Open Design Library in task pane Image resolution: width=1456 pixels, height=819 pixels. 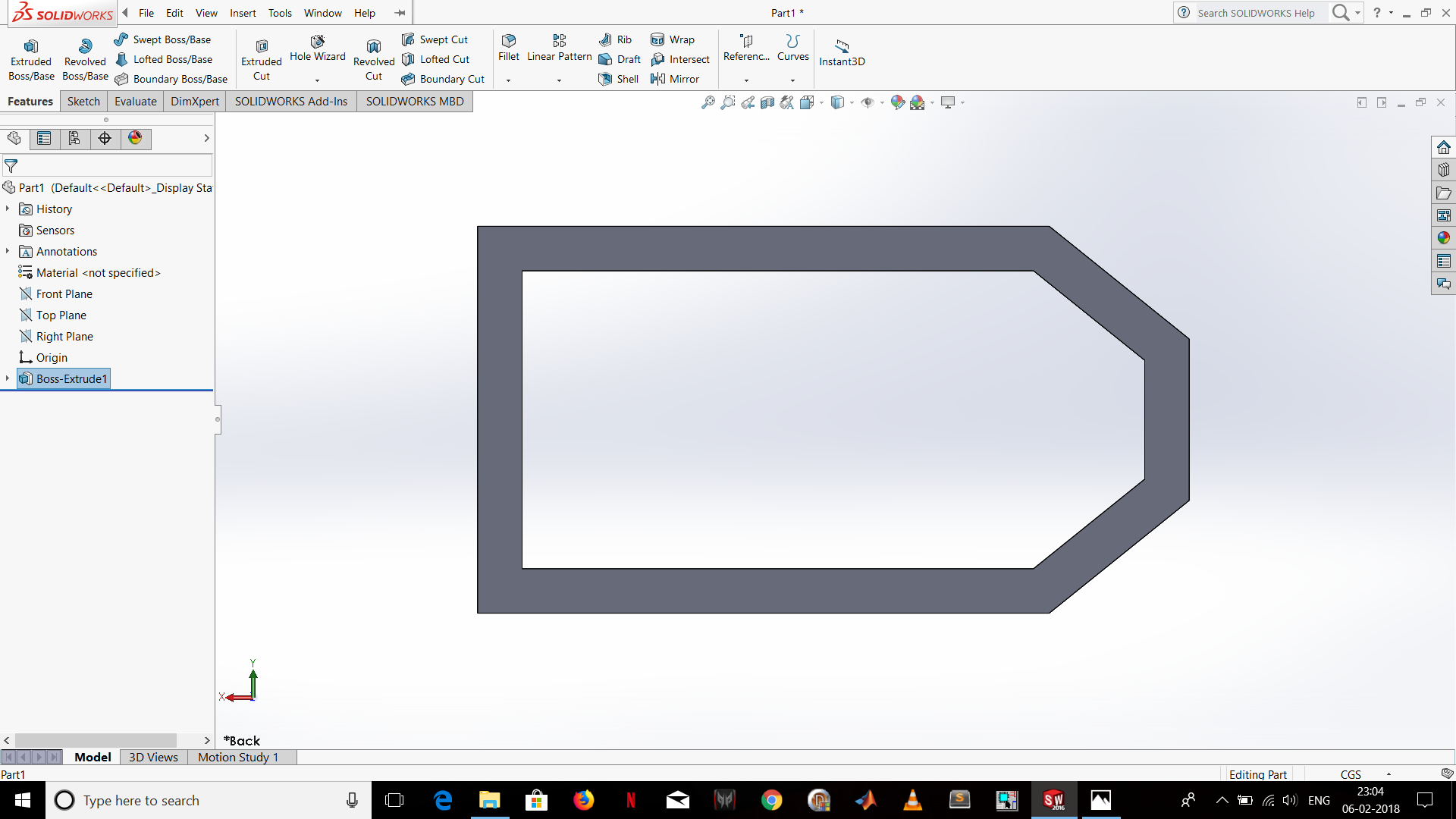[1443, 170]
